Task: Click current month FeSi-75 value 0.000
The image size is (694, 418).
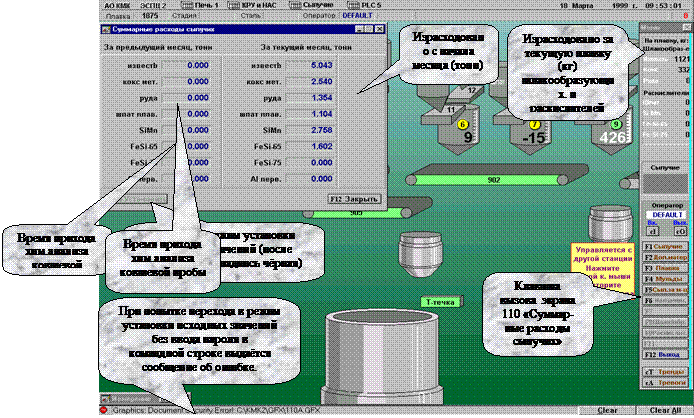Action: 310,163
